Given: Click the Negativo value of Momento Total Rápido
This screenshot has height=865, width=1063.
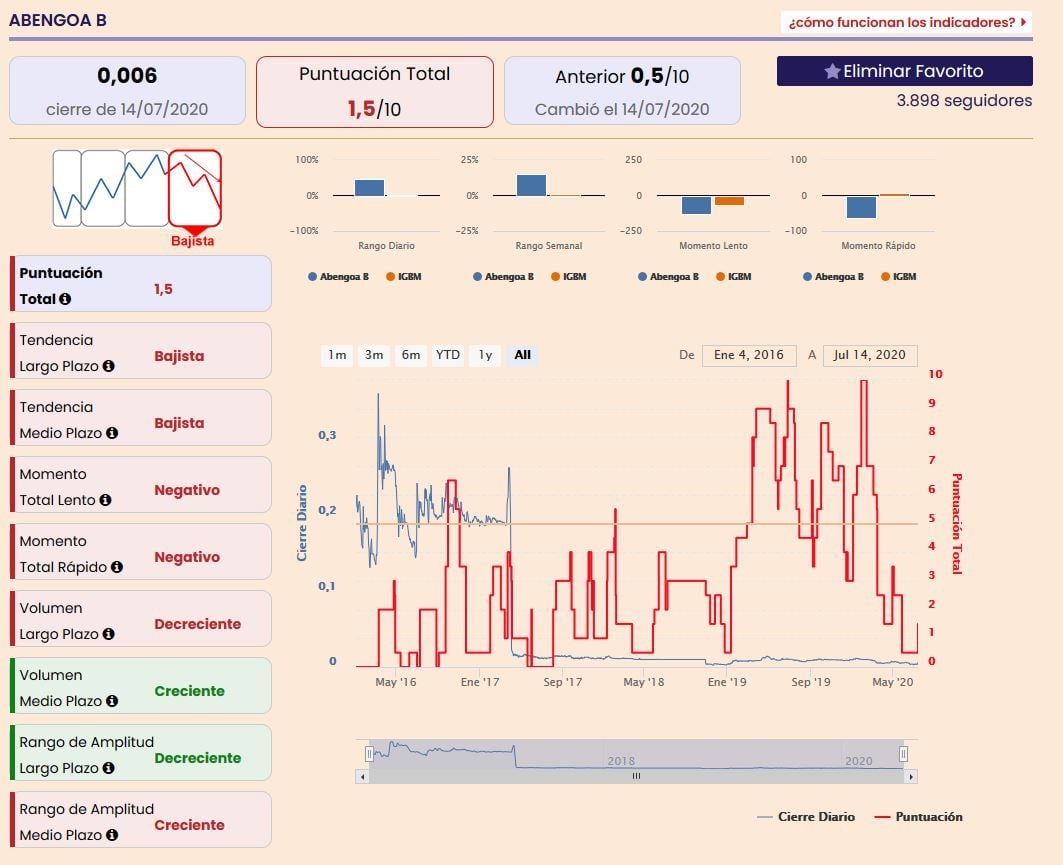Looking at the screenshot, I should (187, 557).
